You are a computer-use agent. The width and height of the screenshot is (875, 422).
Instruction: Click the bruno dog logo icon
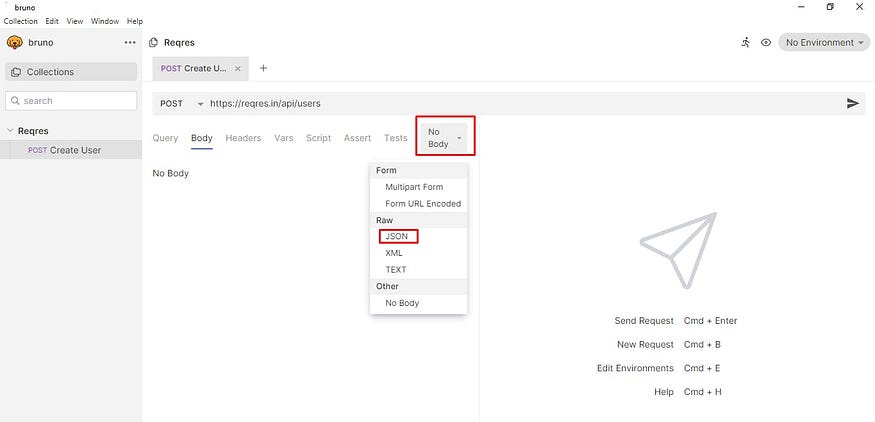pos(15,42)
